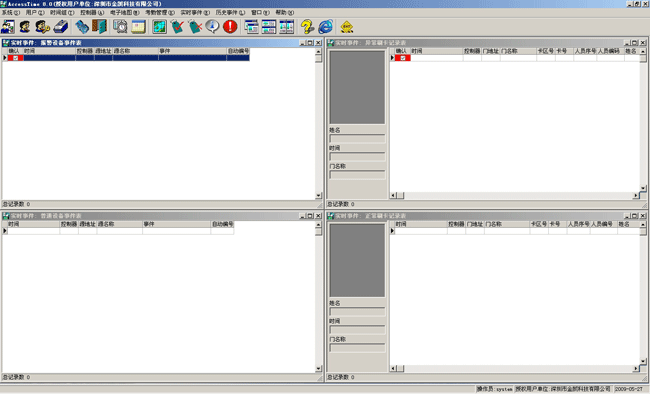Screen dimensions: 650x394
Task: Open the 电子地图 menu
Action: pyautogui.click(x=124, y=12)
